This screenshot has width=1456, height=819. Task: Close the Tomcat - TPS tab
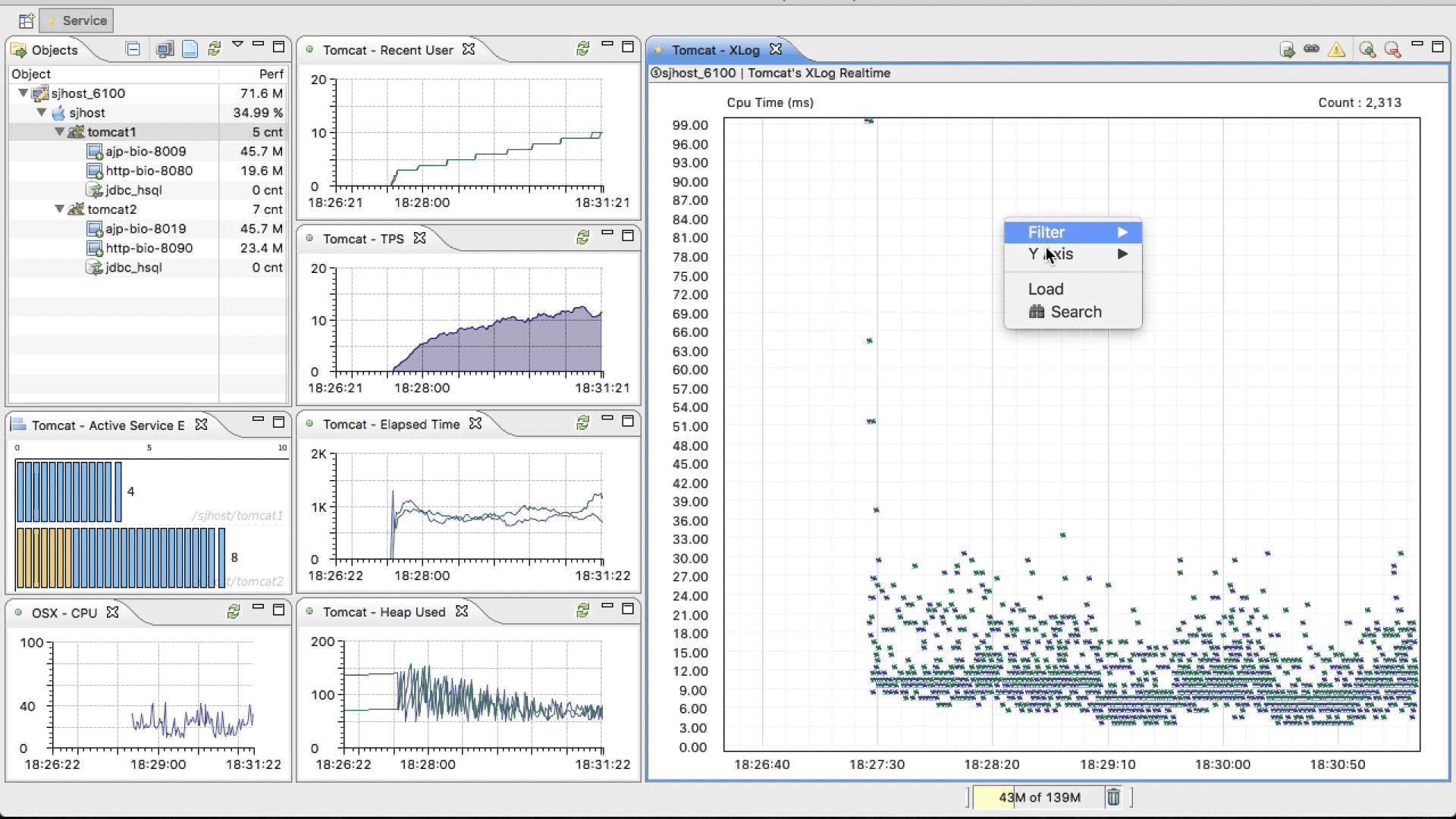coord(419,238)
